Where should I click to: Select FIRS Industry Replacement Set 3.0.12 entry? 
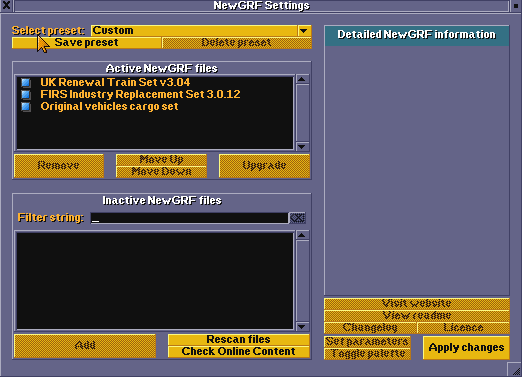(x=155, y=94)
